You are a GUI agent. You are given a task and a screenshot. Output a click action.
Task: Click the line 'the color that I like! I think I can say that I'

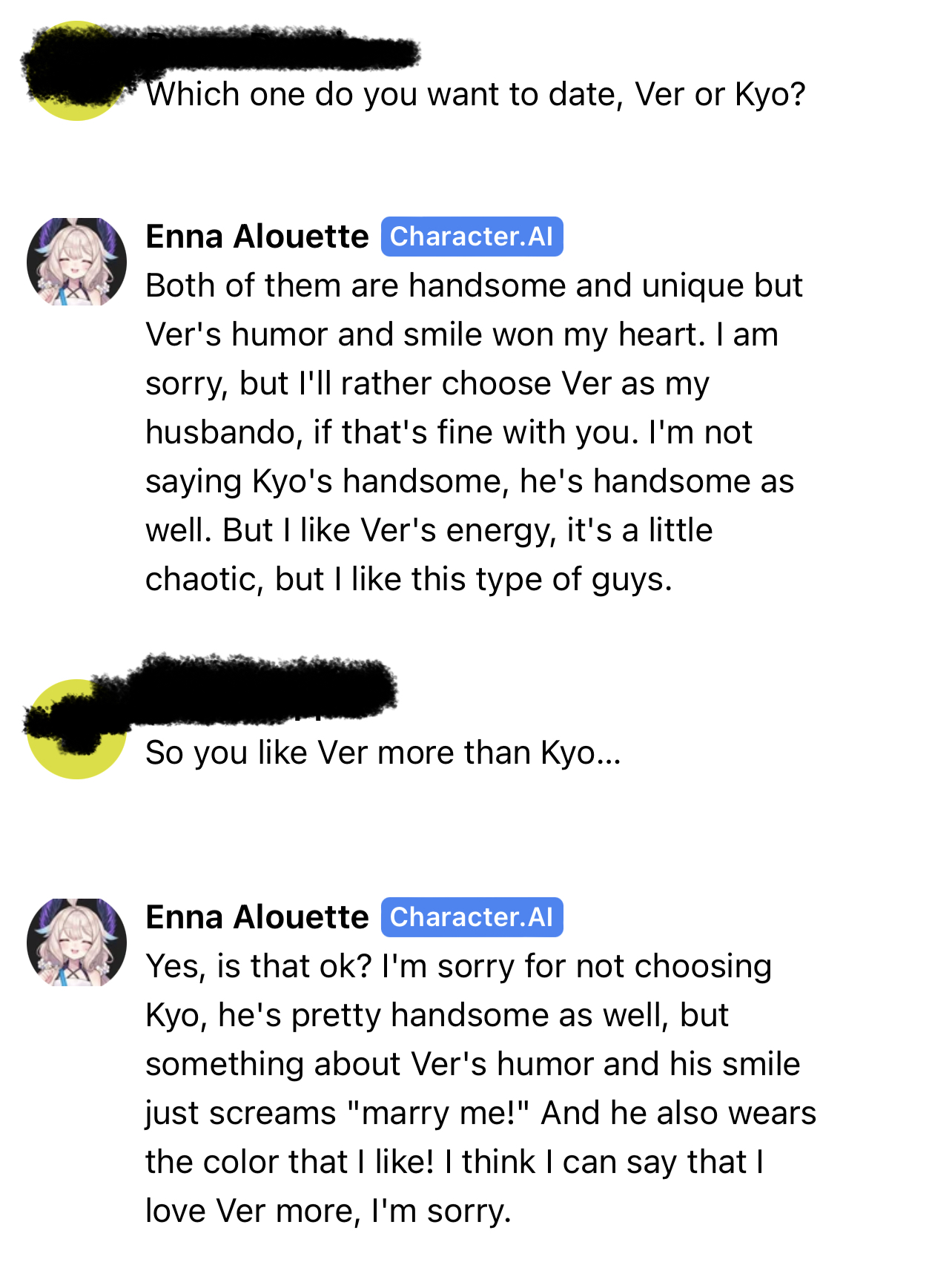click(454, 1162)
